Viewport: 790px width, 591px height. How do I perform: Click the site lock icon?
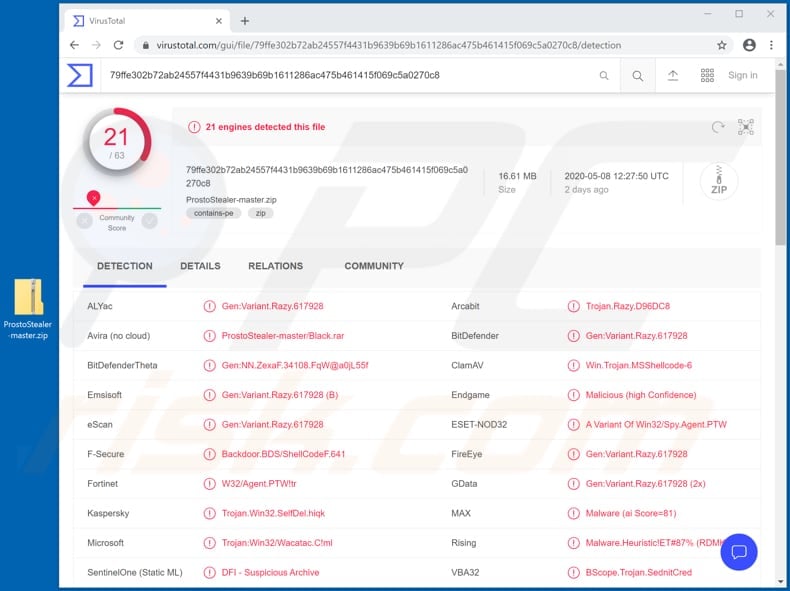[x=146, y=45]
